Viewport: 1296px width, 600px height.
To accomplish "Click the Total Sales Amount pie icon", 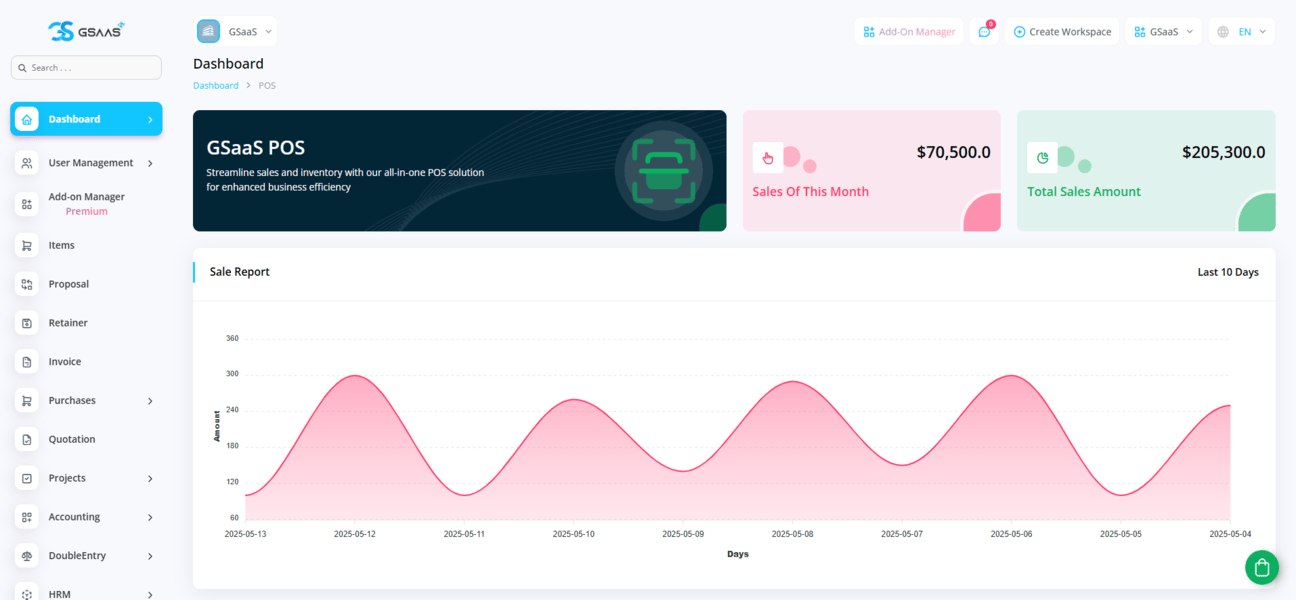I will click(x=1042, y=157).
